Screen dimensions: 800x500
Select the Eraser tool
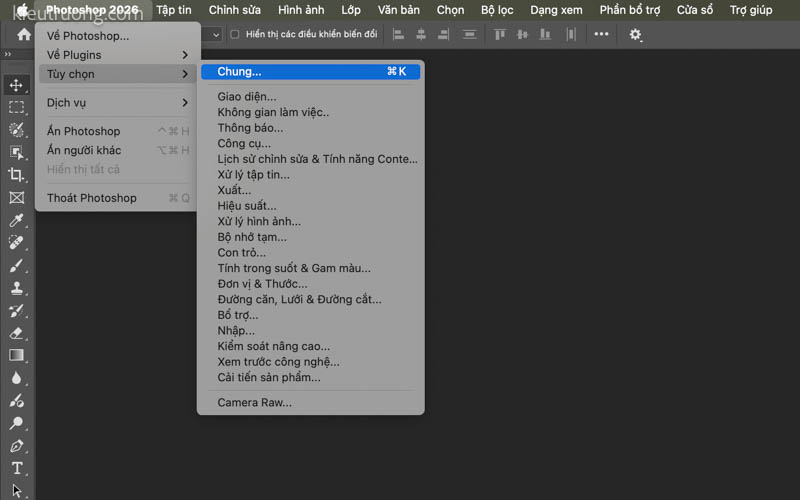(16, 333)
